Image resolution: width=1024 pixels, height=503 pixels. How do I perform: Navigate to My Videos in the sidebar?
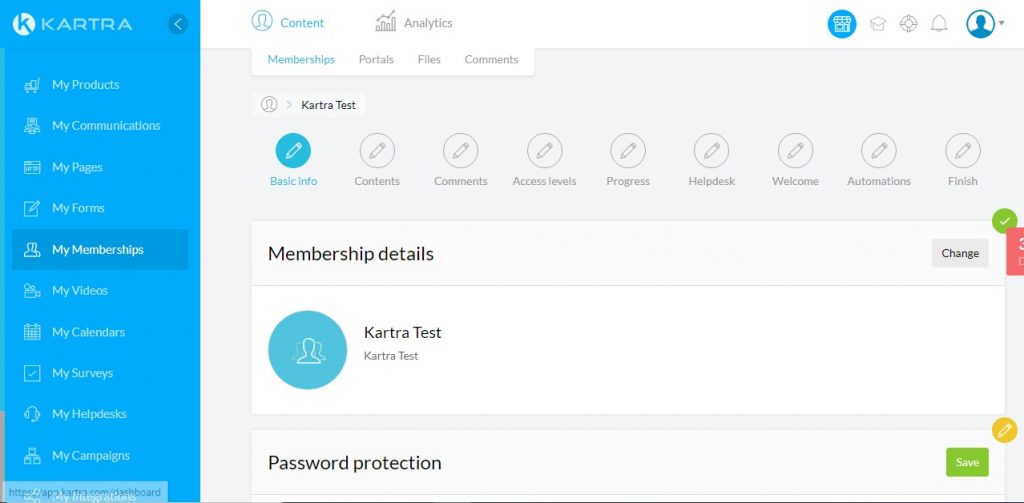pyautogui.click(x=80, y=291)
